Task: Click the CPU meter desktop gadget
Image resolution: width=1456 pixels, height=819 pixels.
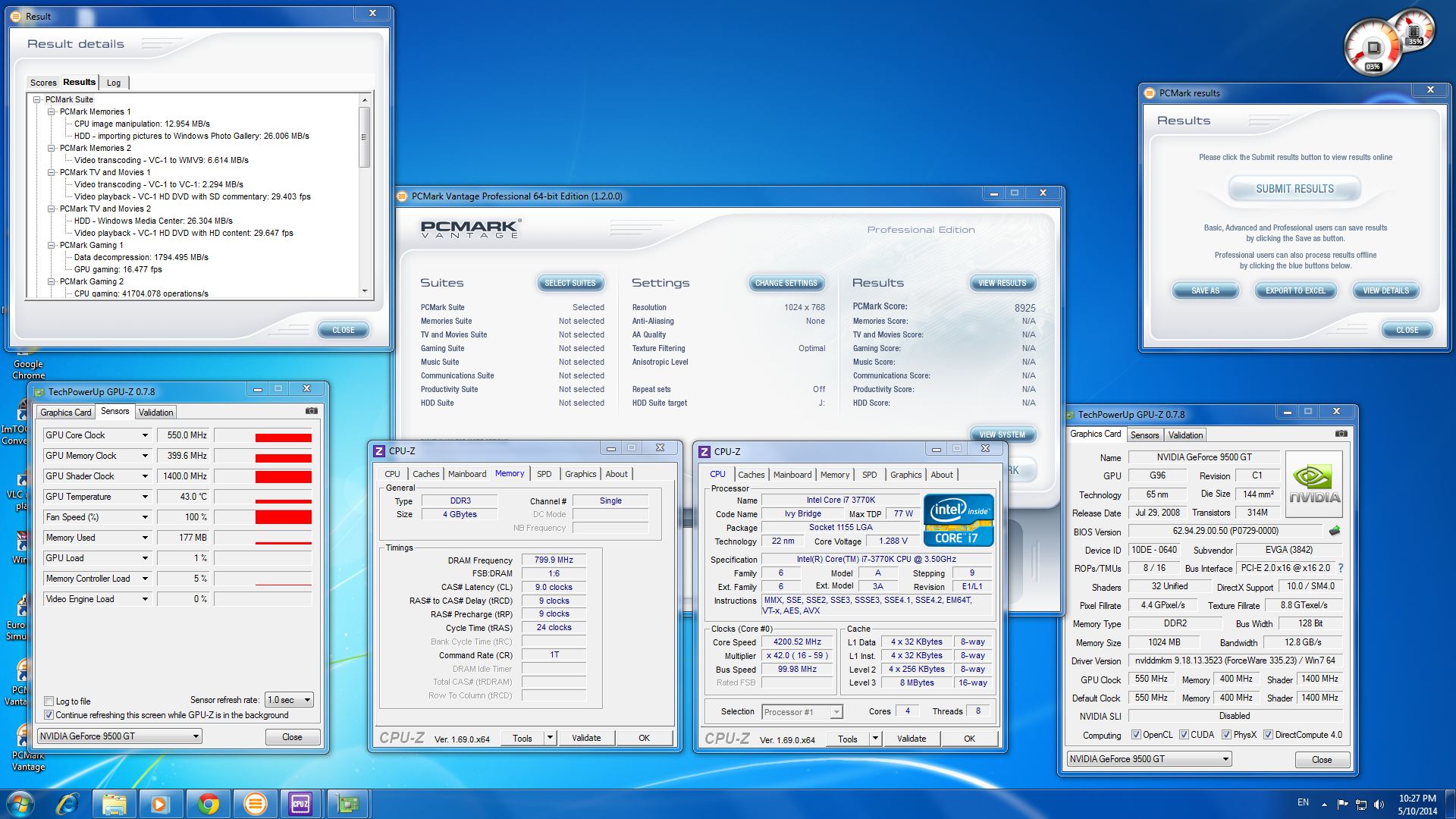Action: pos(1373,48)
